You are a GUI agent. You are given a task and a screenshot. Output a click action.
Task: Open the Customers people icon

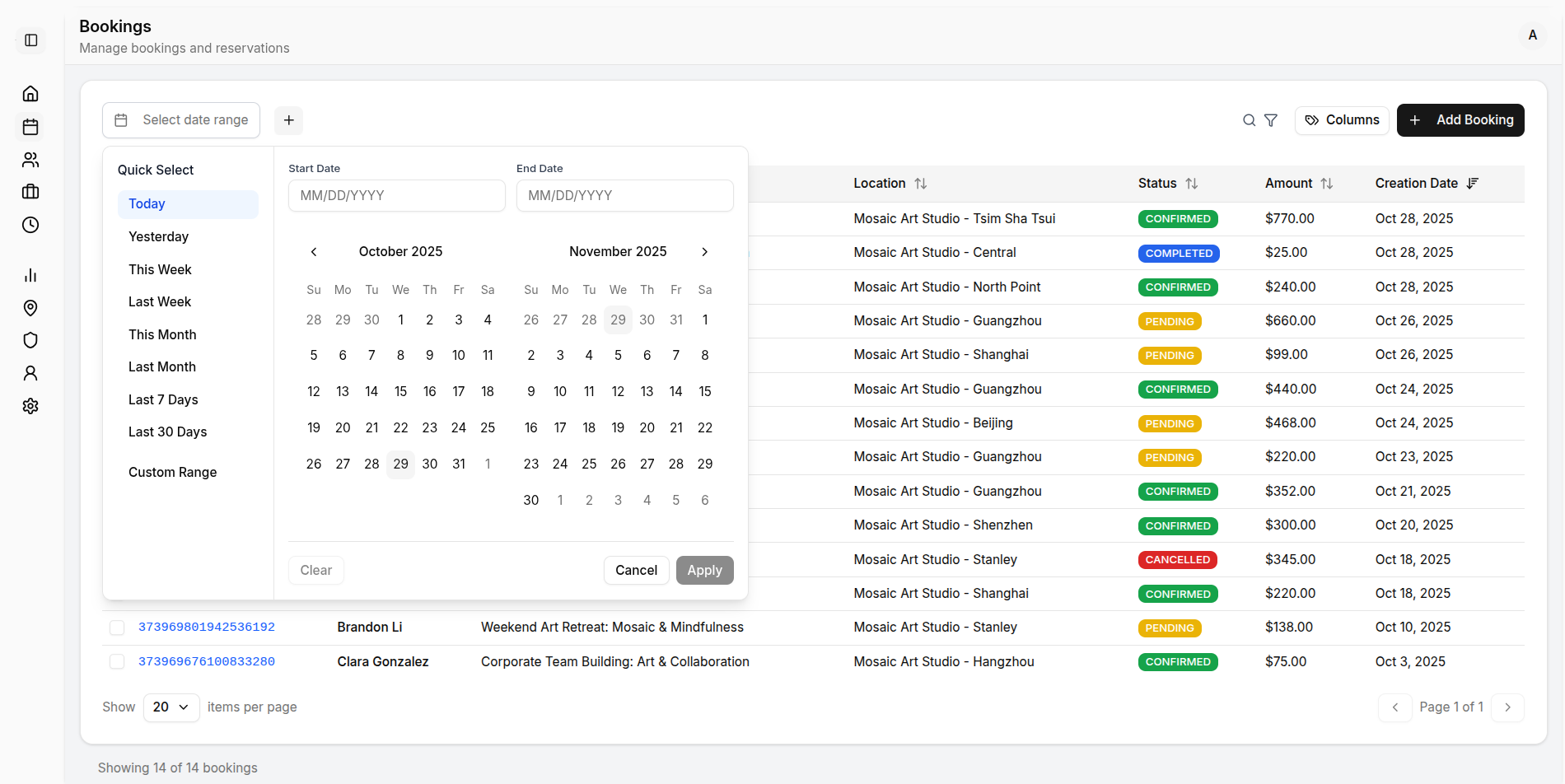coord(30,160)
